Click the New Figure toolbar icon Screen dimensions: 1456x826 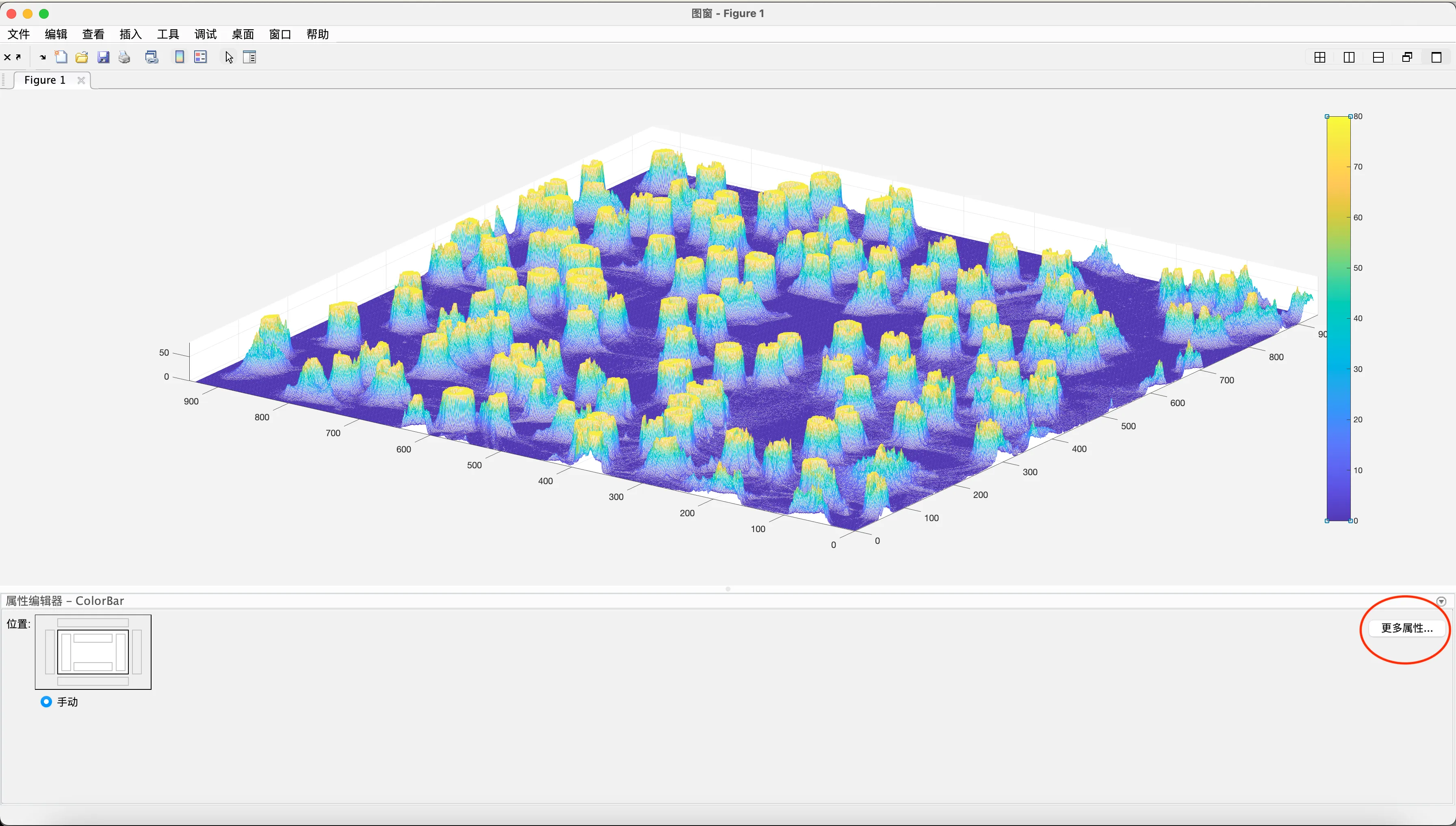coord(61,57)
